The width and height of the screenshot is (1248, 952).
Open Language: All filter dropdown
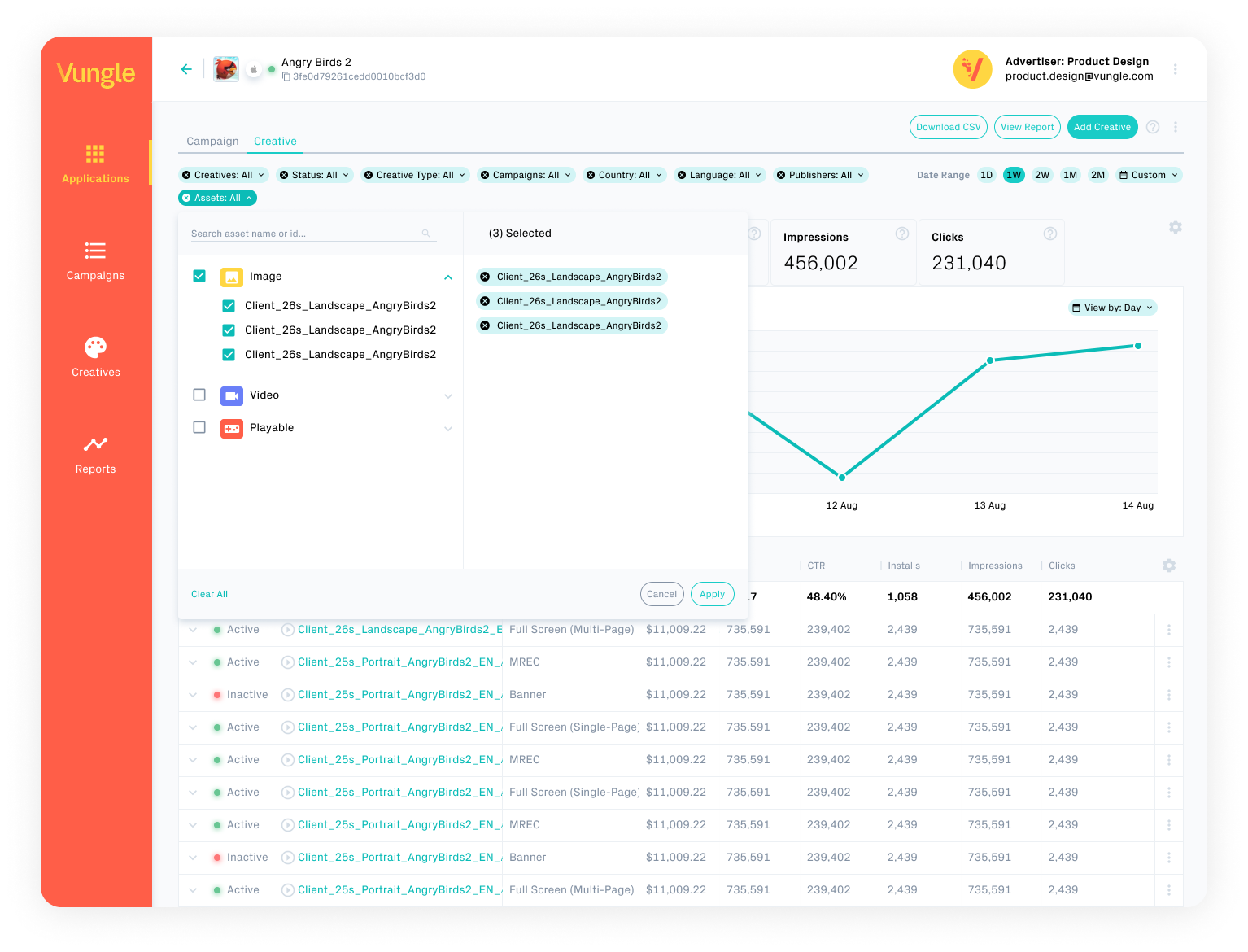719,175
